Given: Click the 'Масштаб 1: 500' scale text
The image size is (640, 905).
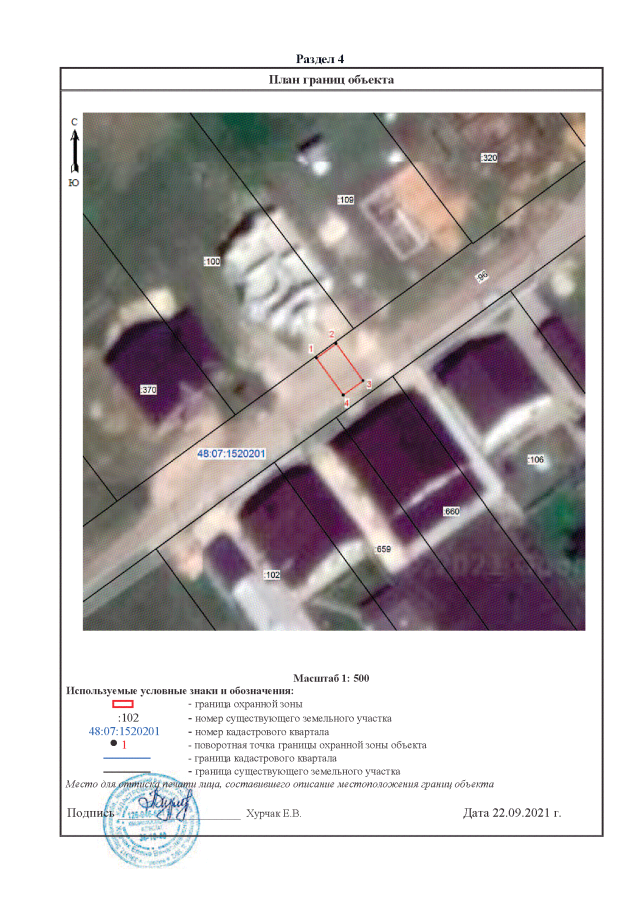Looking at the screenshot, I should click(x=332, y=678).
